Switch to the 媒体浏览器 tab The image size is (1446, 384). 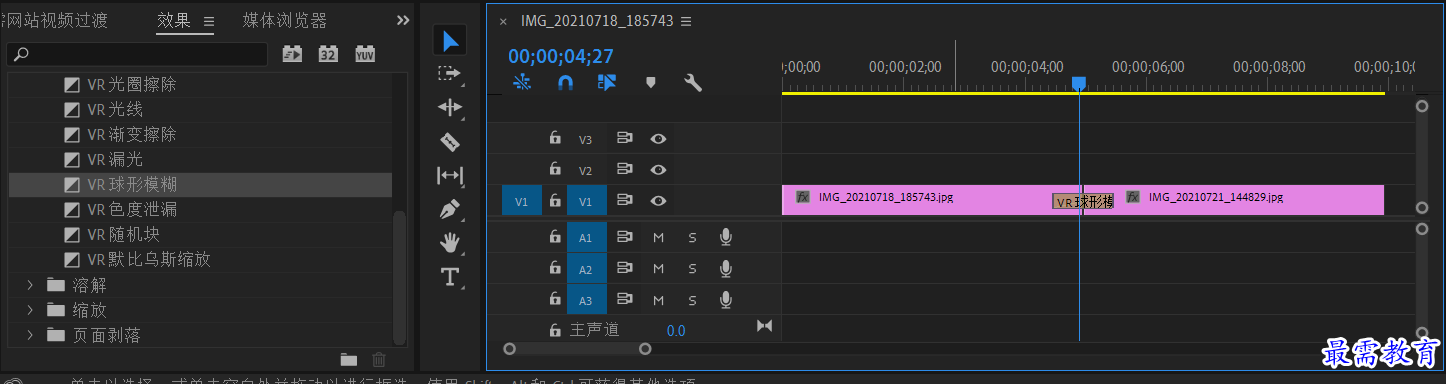(x=285, y=21)
